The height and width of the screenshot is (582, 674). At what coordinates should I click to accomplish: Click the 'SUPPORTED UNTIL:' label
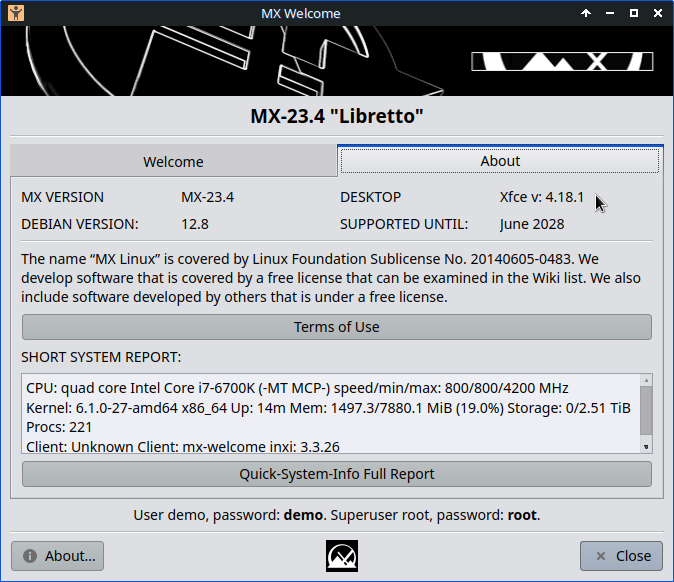coord(404,224)
